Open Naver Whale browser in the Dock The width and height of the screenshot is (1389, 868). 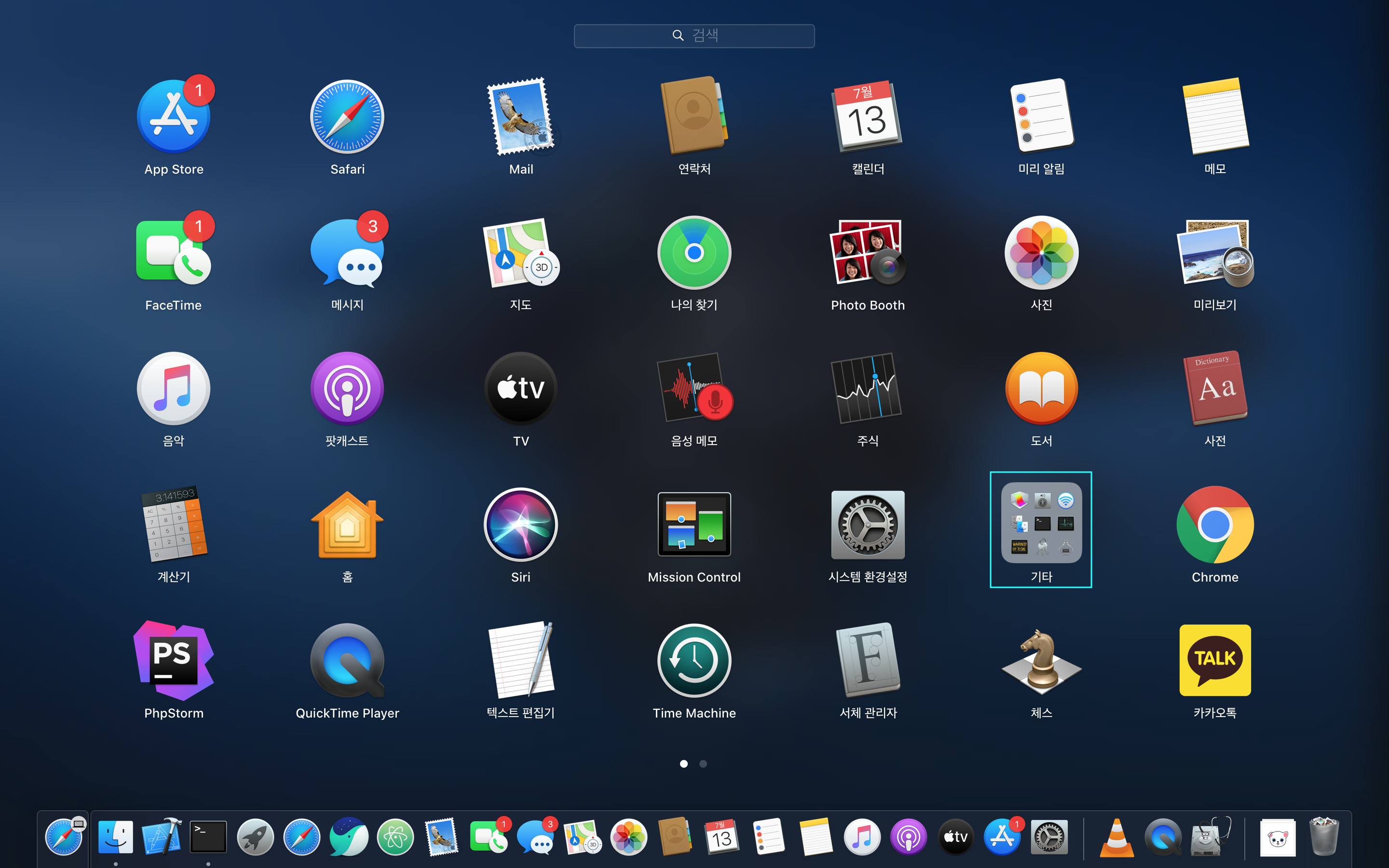[348, 837]
